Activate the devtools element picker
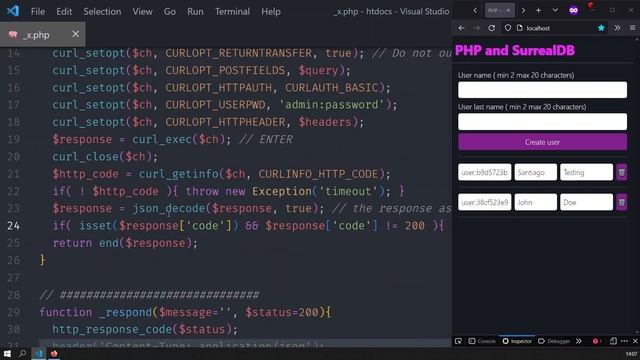640x360 pixels. [x=458, y=341]
